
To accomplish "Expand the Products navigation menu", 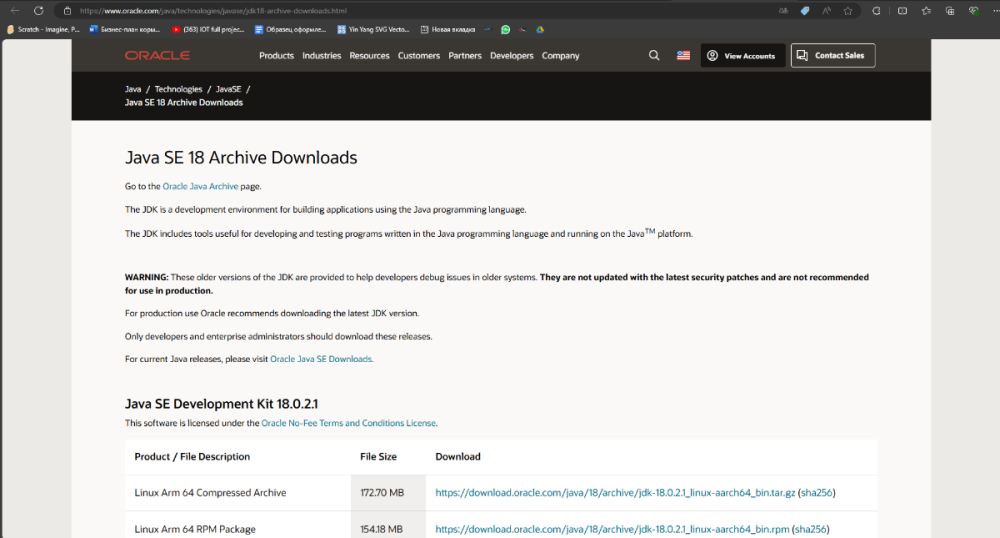I will coord(276,56).
